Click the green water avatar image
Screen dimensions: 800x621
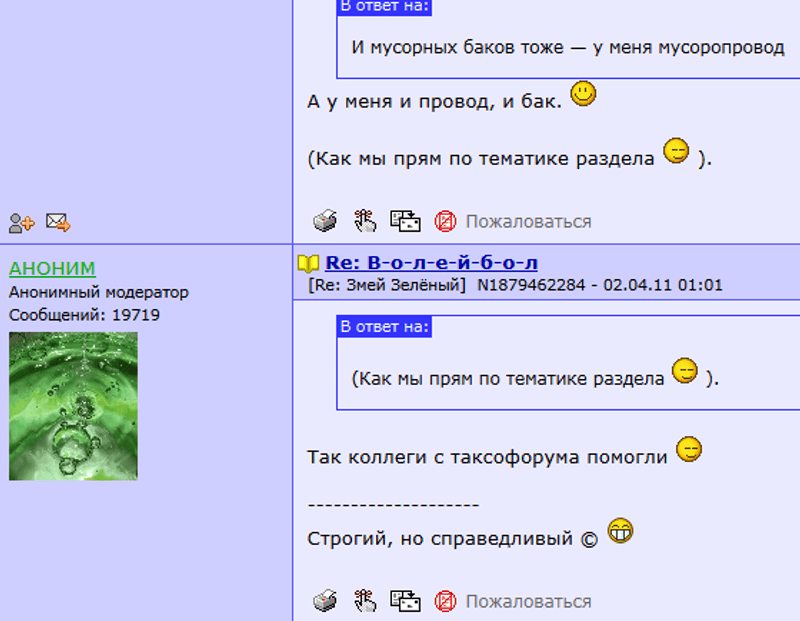(x=73, y=406)
